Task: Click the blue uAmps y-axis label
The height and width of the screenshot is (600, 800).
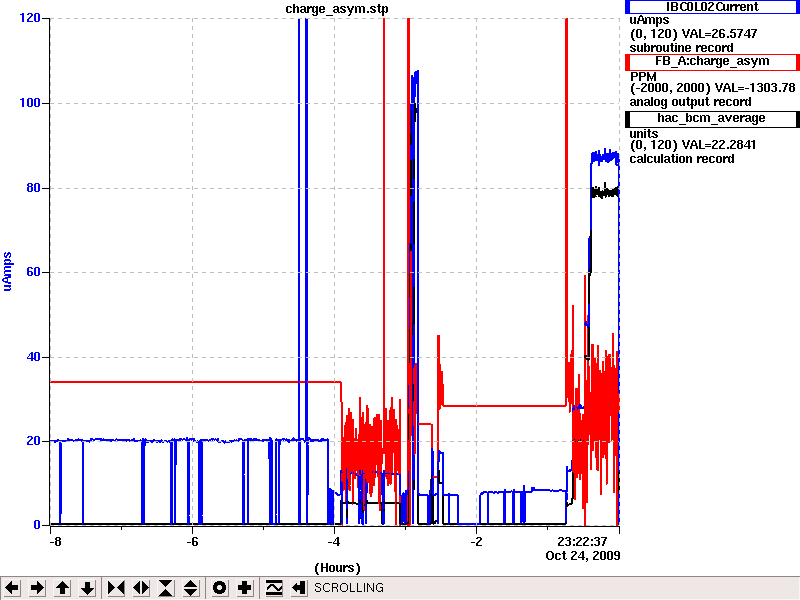Action: [x=7, y=271]
